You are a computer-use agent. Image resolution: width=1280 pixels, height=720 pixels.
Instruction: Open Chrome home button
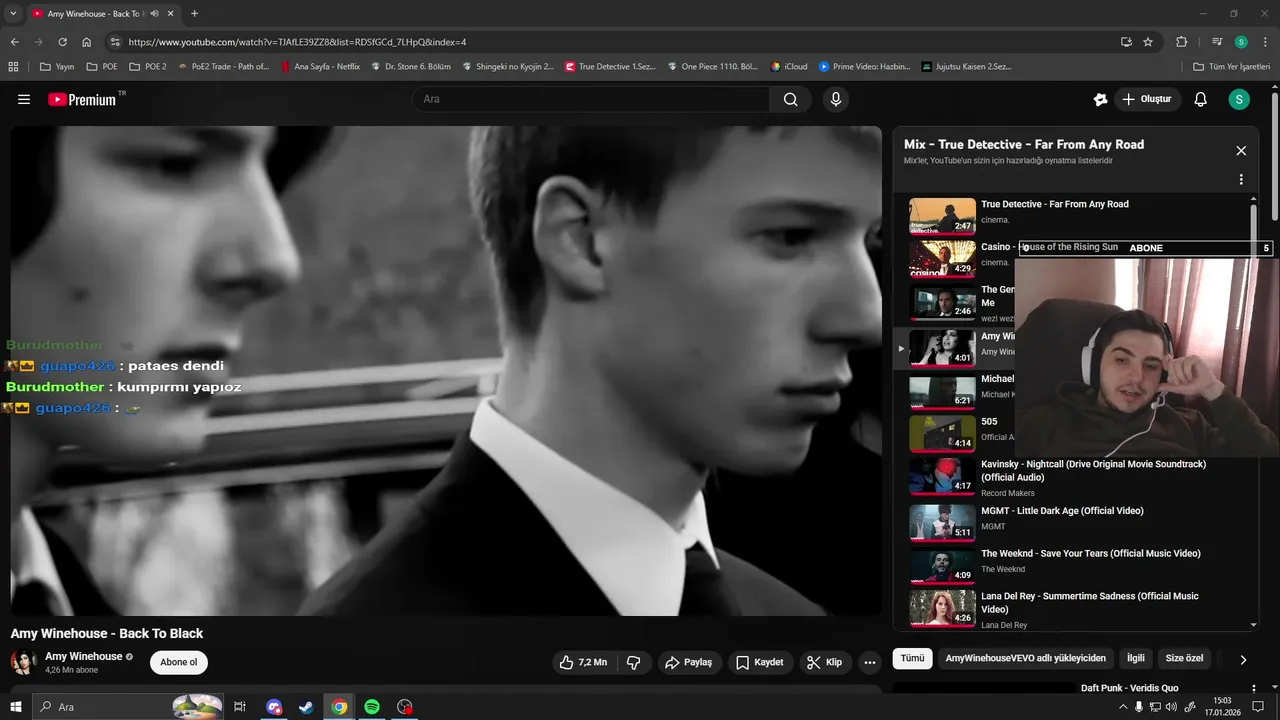[x=87, y=42]
